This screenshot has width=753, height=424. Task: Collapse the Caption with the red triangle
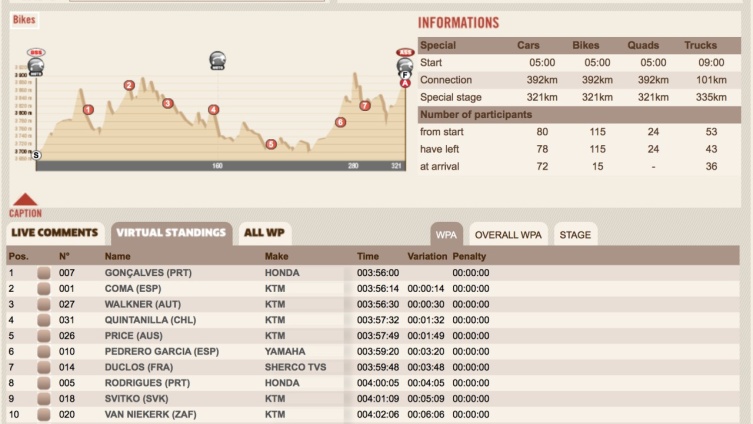point(25,199)
